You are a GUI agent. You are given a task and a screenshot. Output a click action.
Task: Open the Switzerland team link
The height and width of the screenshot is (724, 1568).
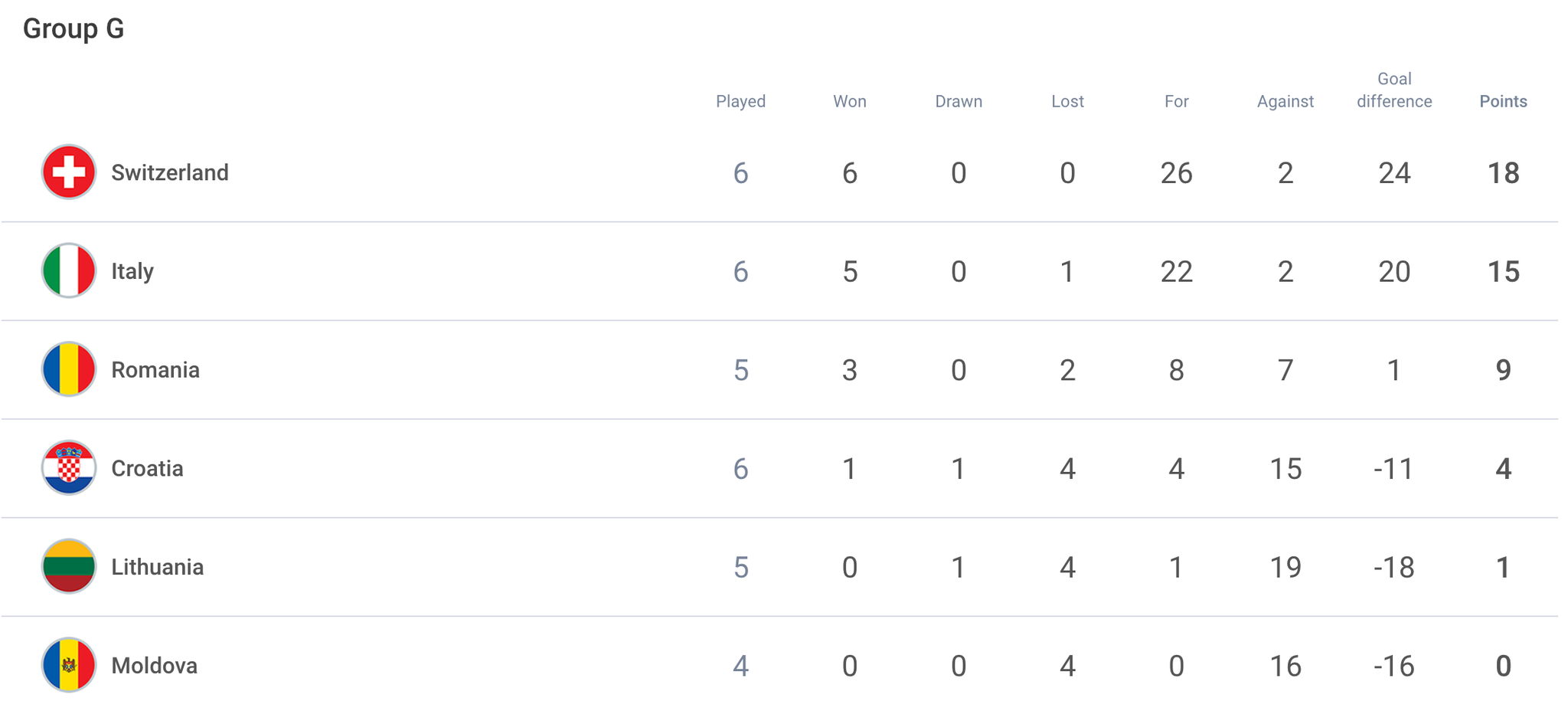(170, 173)
